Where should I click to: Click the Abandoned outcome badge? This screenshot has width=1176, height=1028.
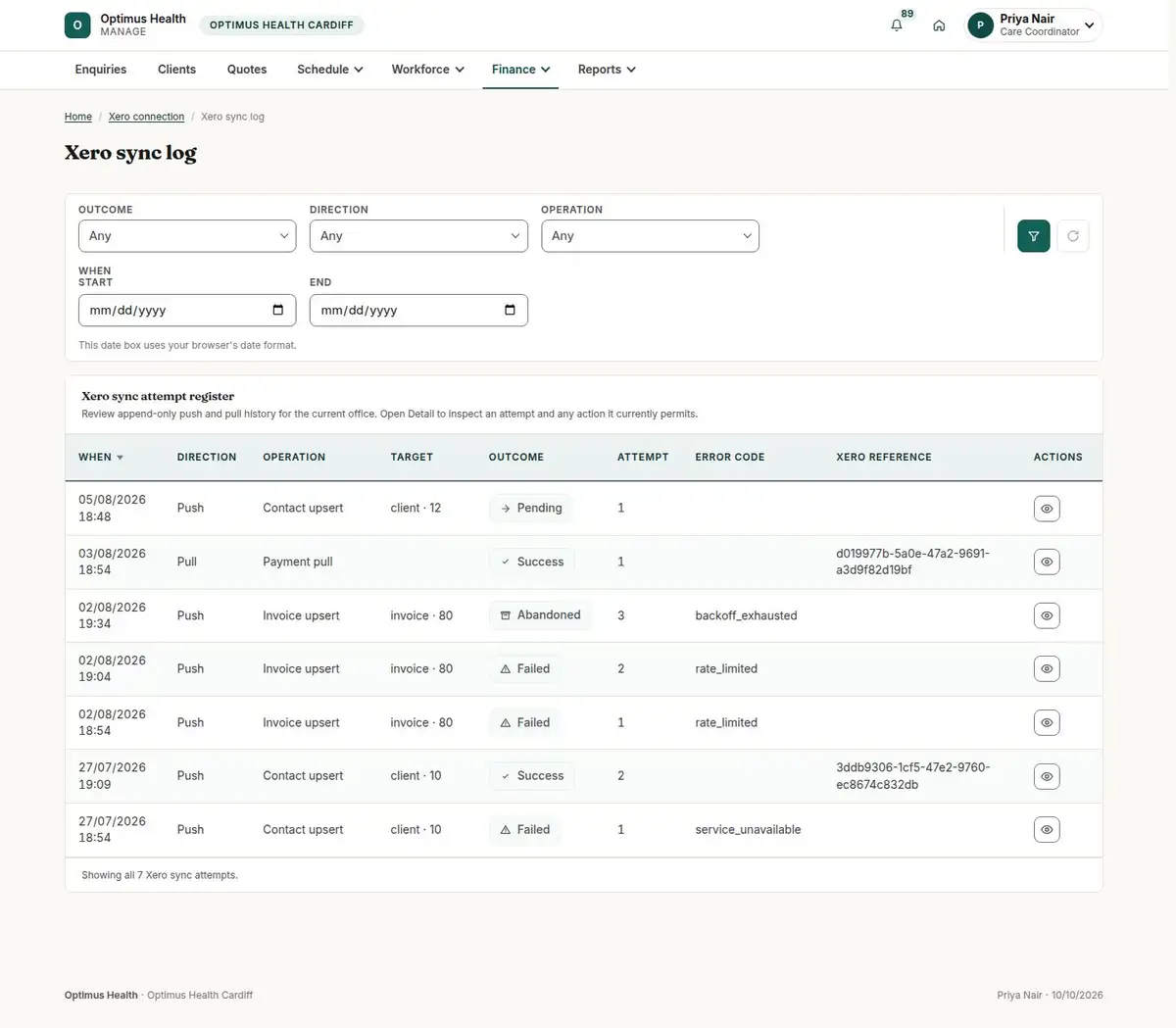click(x=540, y=614)
